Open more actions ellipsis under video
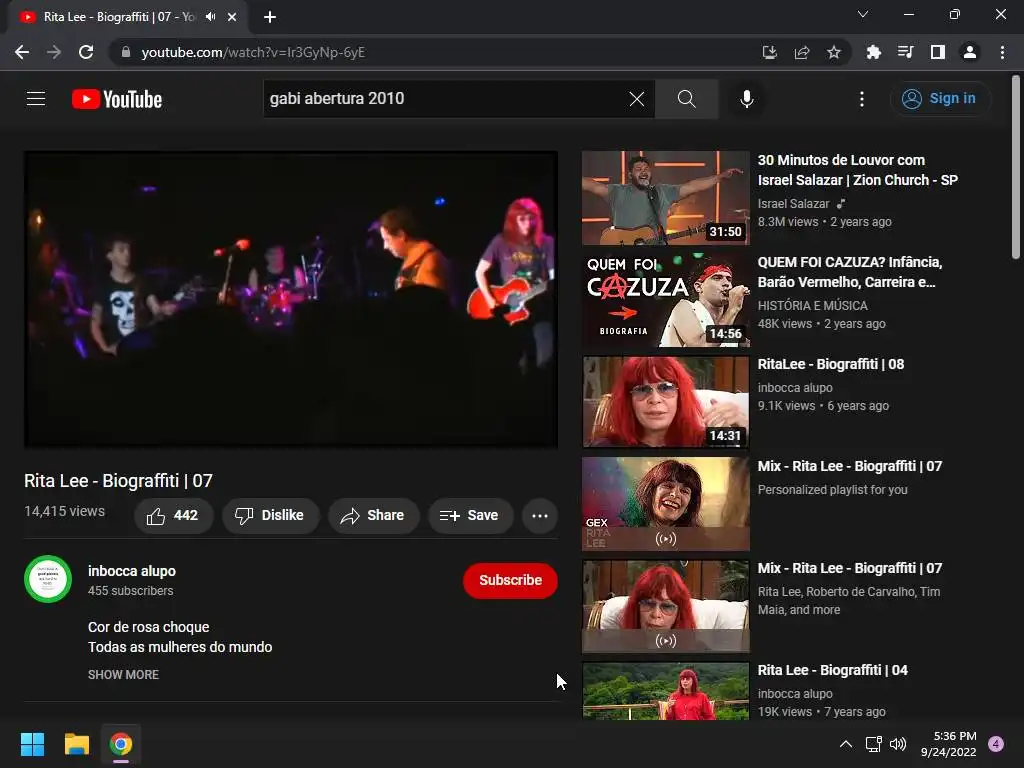Image resolution: width=1024 pixels, height=768 pixels. coord(539,515)
